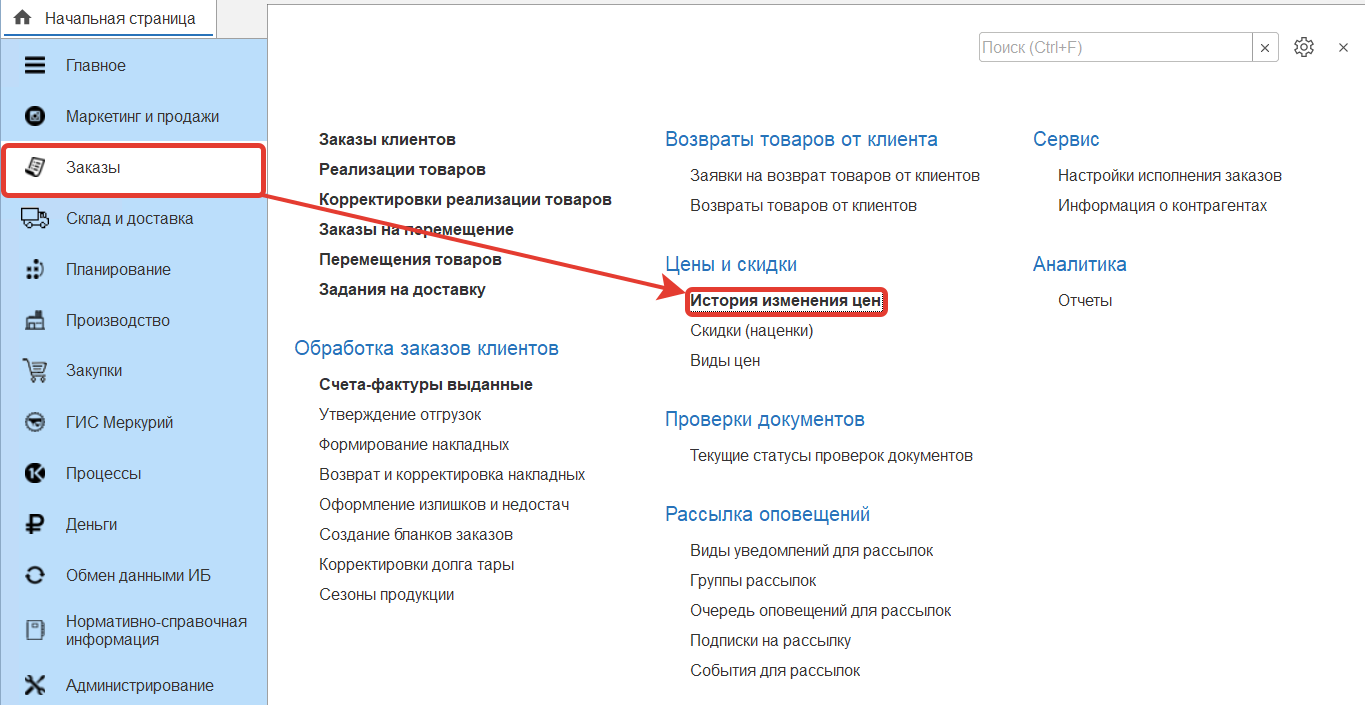Click the Маркетинг и продажи icon

coord(35,117)
